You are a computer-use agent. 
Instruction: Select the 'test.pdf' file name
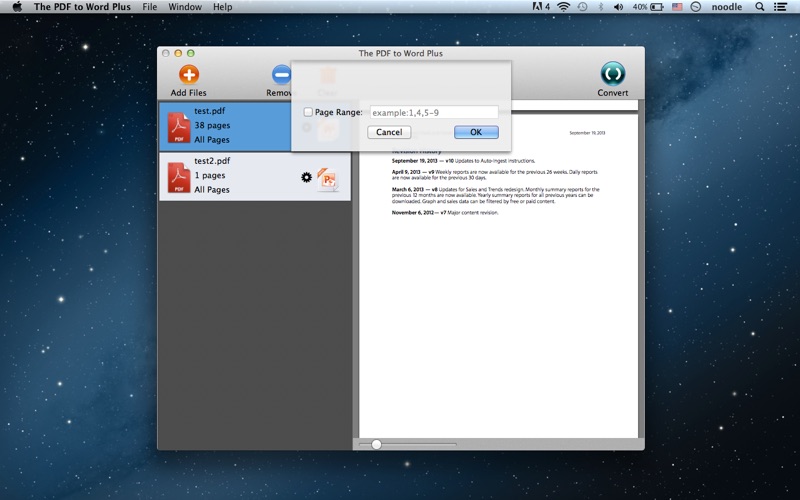tap(210, 111)
